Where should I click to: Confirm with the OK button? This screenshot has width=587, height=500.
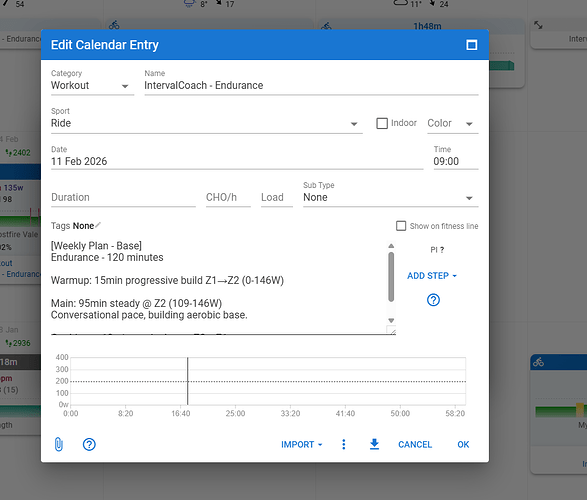463,444
